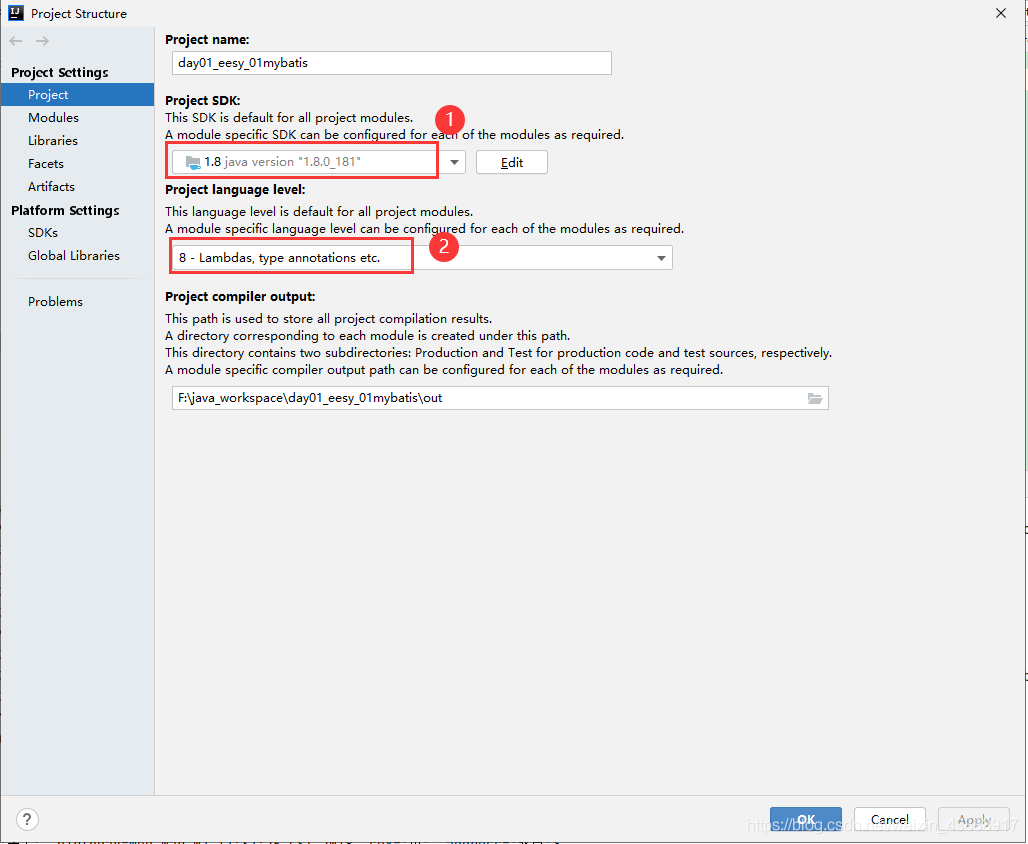This screenshot has width=1028, height=844.
Task: Click the compiler output path field
Action: pyautogui.click(x=500, y=398)
